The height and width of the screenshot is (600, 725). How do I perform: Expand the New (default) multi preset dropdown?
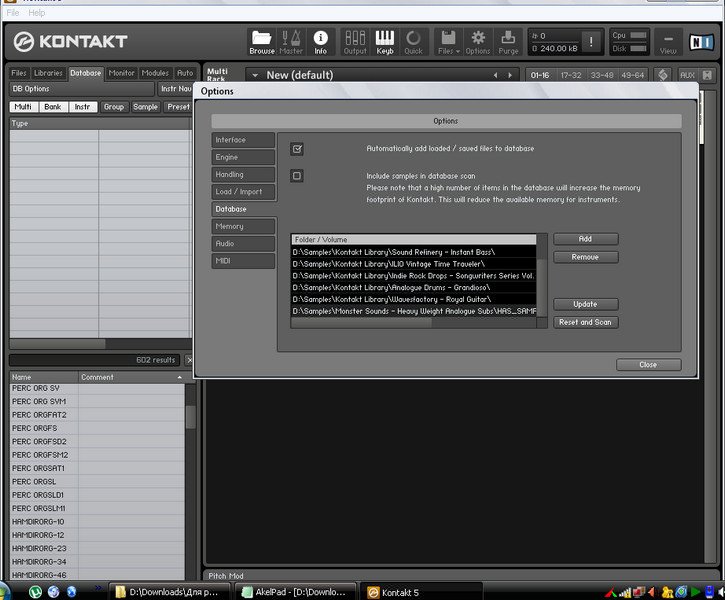click(254, 75)
